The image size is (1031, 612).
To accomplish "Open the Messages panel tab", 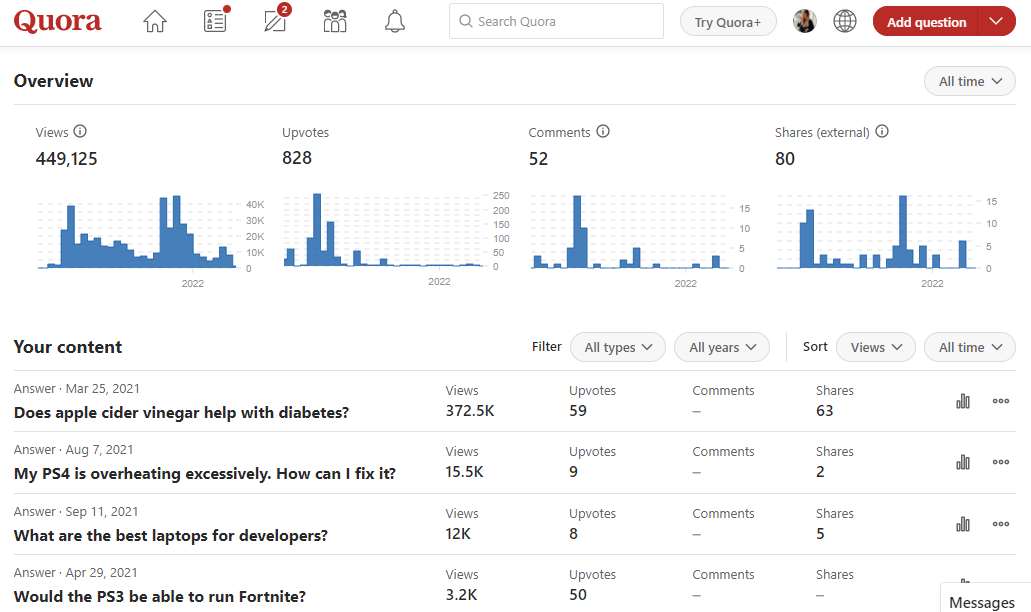I will (981, 601).
